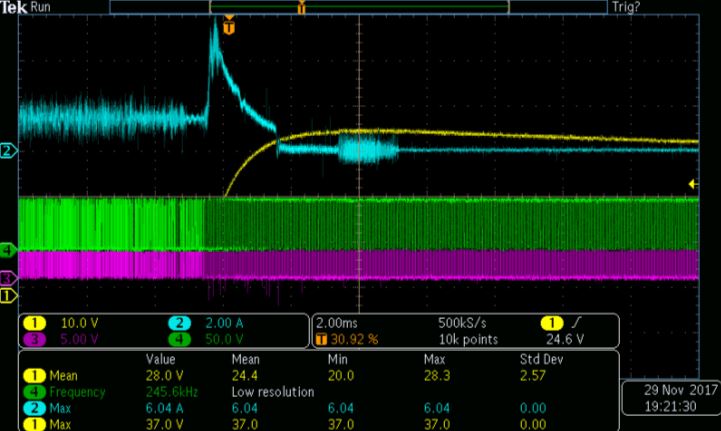Click the green channel 4 badge beside 50.0 V
The image size is (721, 431).
pos(179,339)
